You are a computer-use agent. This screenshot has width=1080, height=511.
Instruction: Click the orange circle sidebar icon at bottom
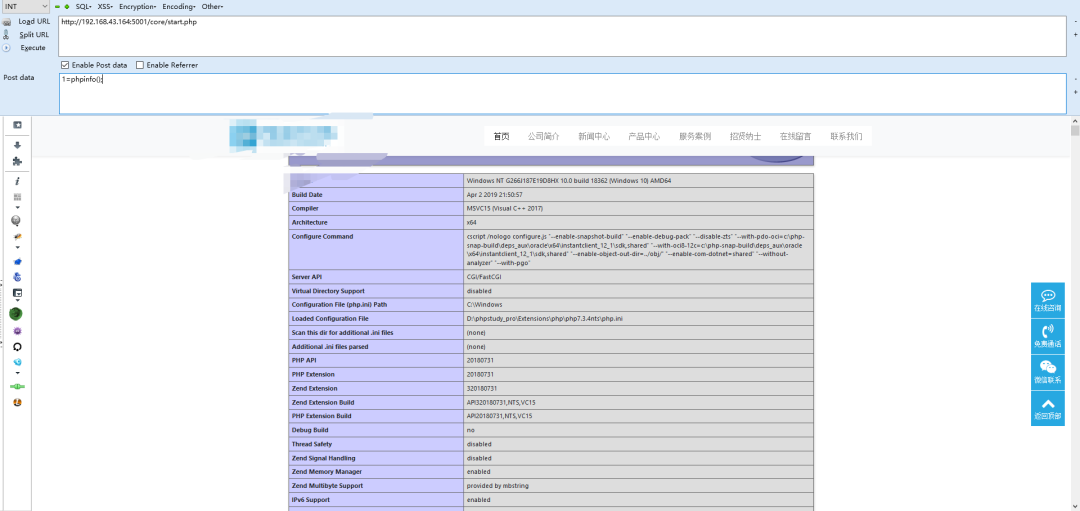tap(17, 402)
